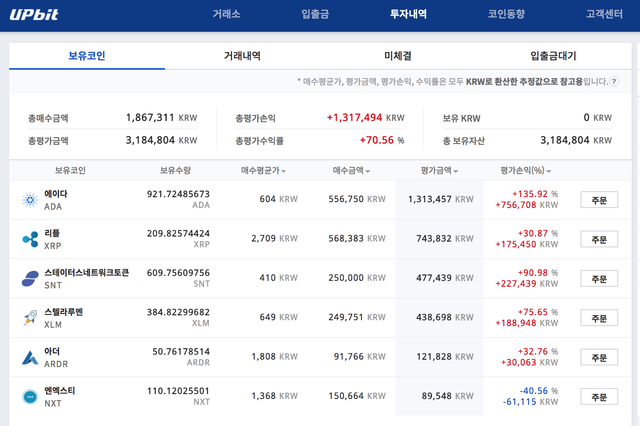Click 주문 button for ADA row
This screenshot has width=640, height=426.
click(599, 200)
